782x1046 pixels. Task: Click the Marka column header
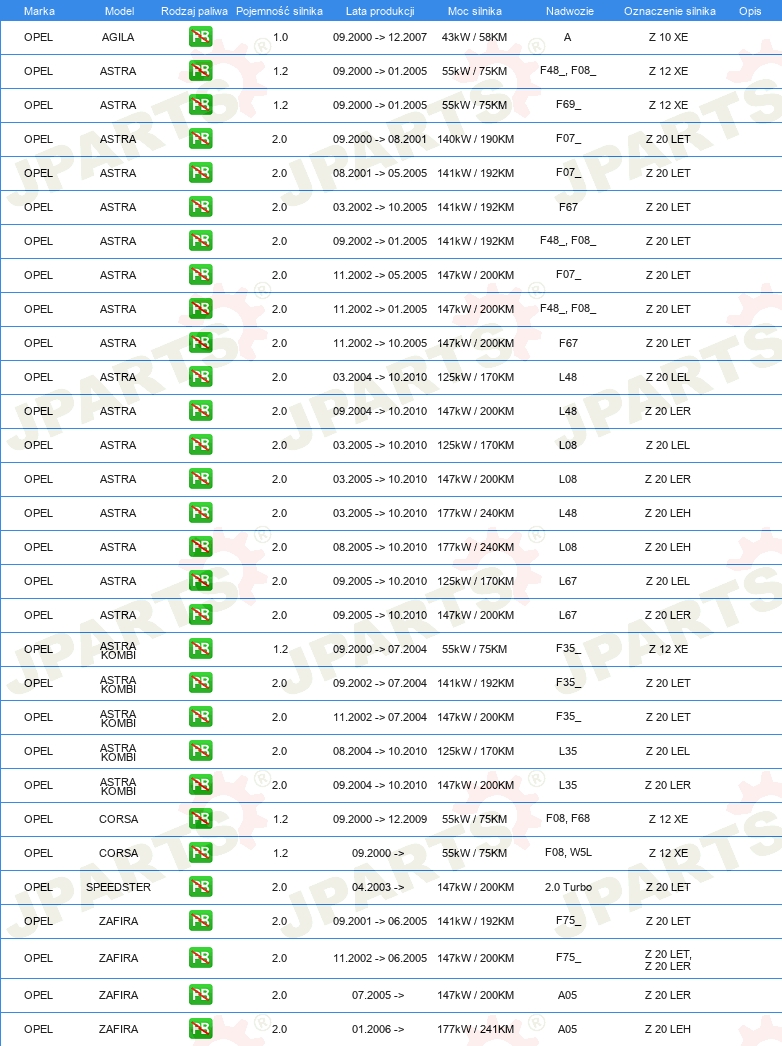[39, 11]
